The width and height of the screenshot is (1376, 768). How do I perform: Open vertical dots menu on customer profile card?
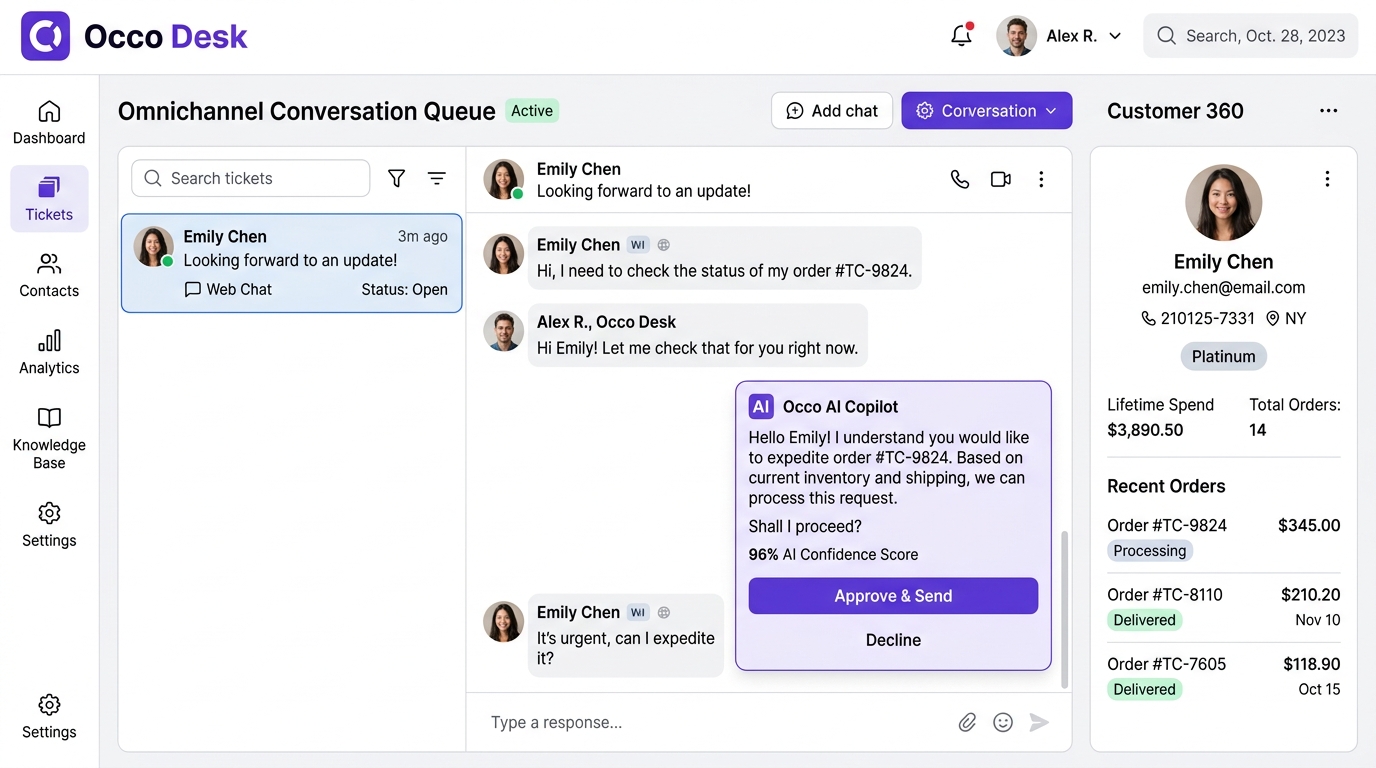1327,179
